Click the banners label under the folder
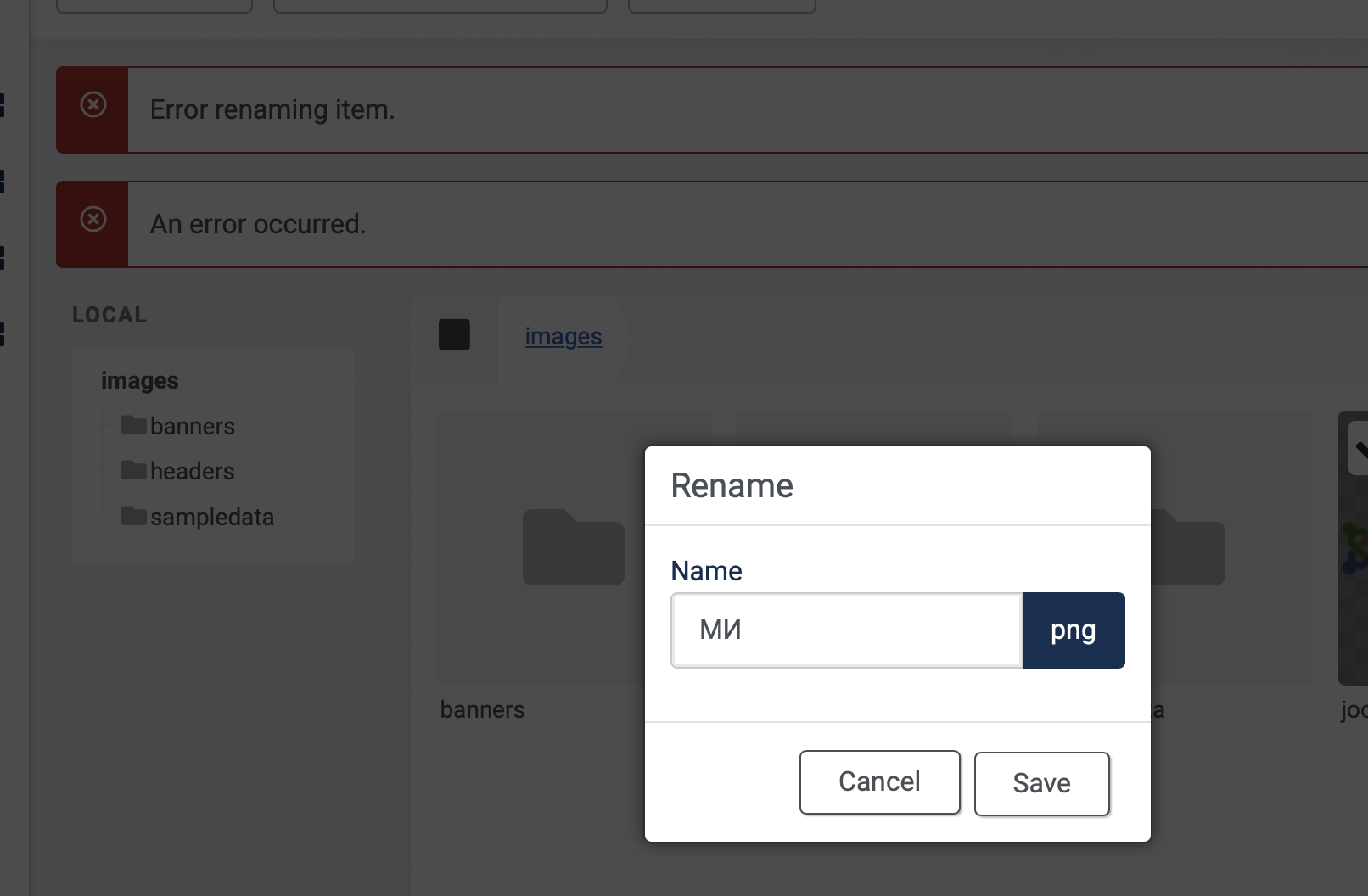The height and width of the screenshot is (896, 1368). click(482, 709)
